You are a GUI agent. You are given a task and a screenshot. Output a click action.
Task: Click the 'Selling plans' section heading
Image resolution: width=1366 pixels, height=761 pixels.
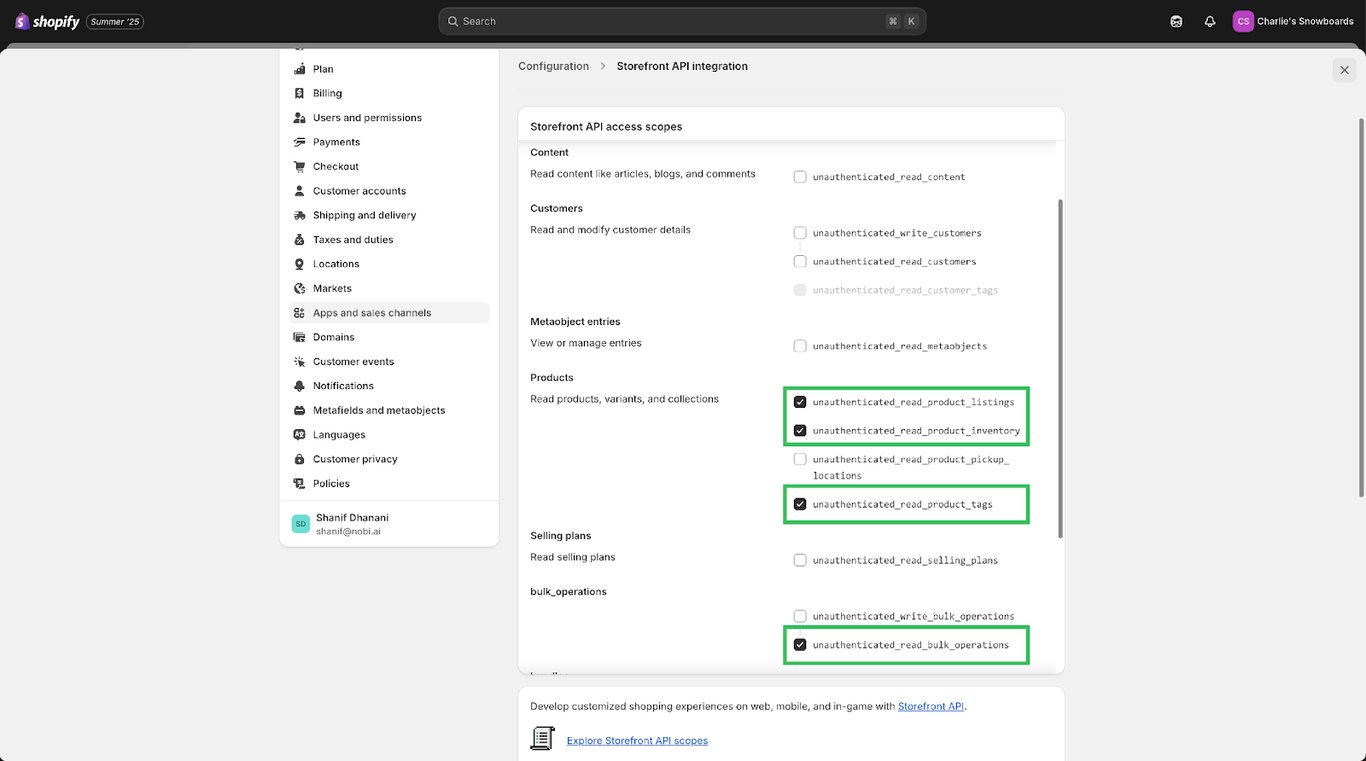point(560,536)
